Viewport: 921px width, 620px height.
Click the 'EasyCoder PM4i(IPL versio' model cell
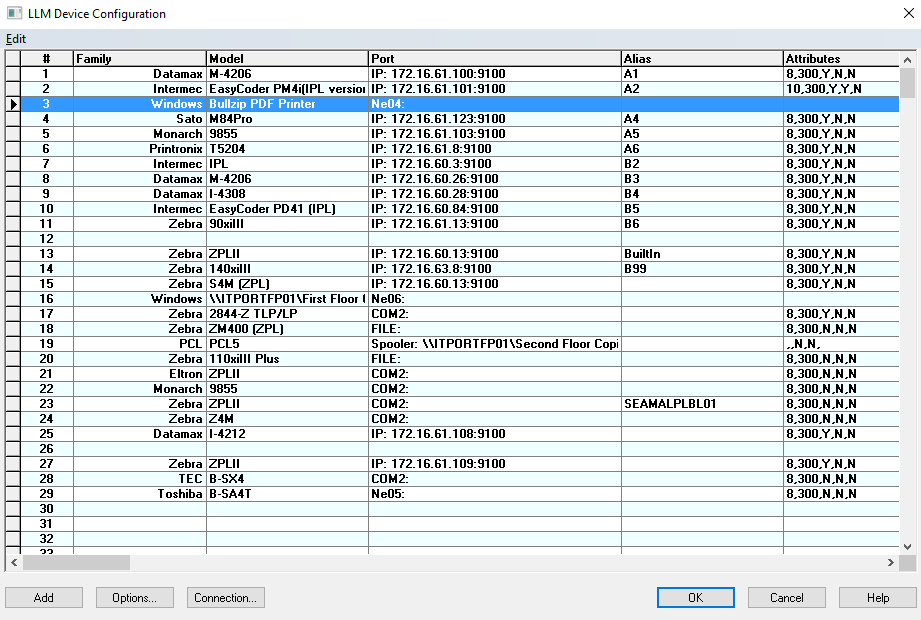coord(287,89)
